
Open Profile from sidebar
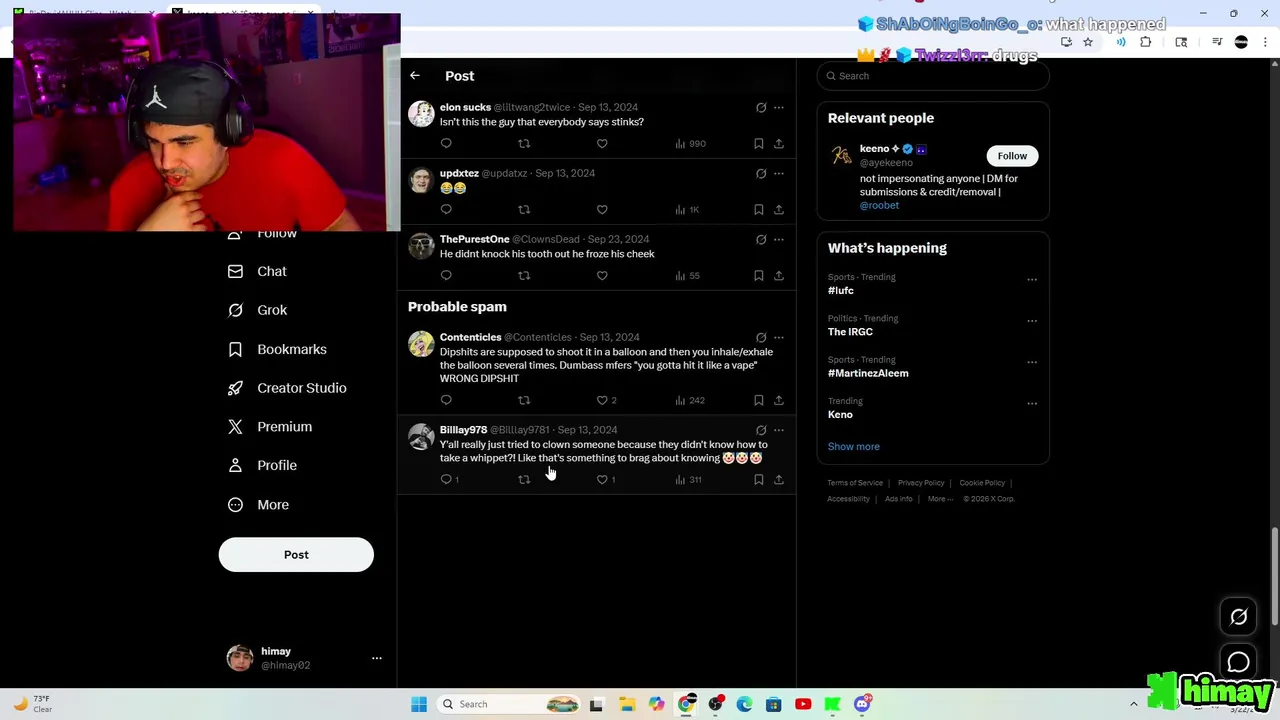[262, 466]
